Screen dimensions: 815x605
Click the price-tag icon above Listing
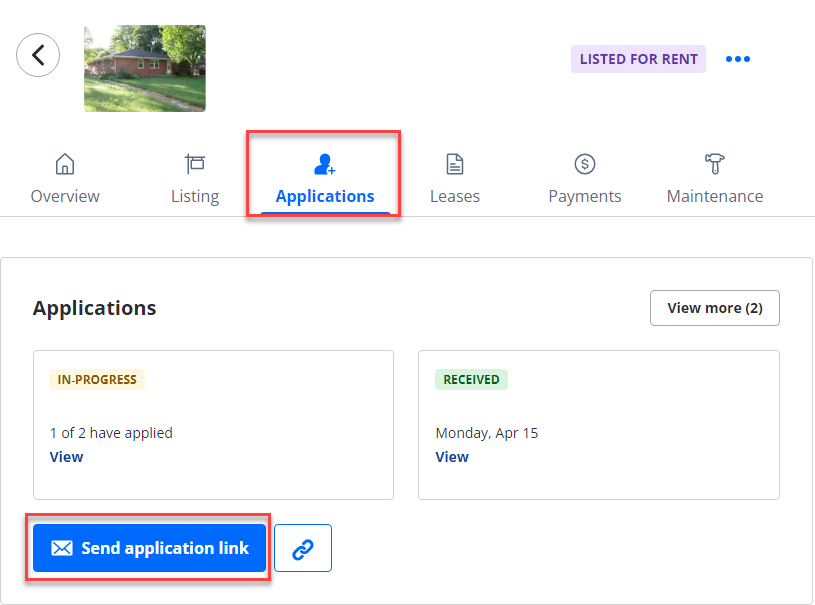click(x=194, y=163)
